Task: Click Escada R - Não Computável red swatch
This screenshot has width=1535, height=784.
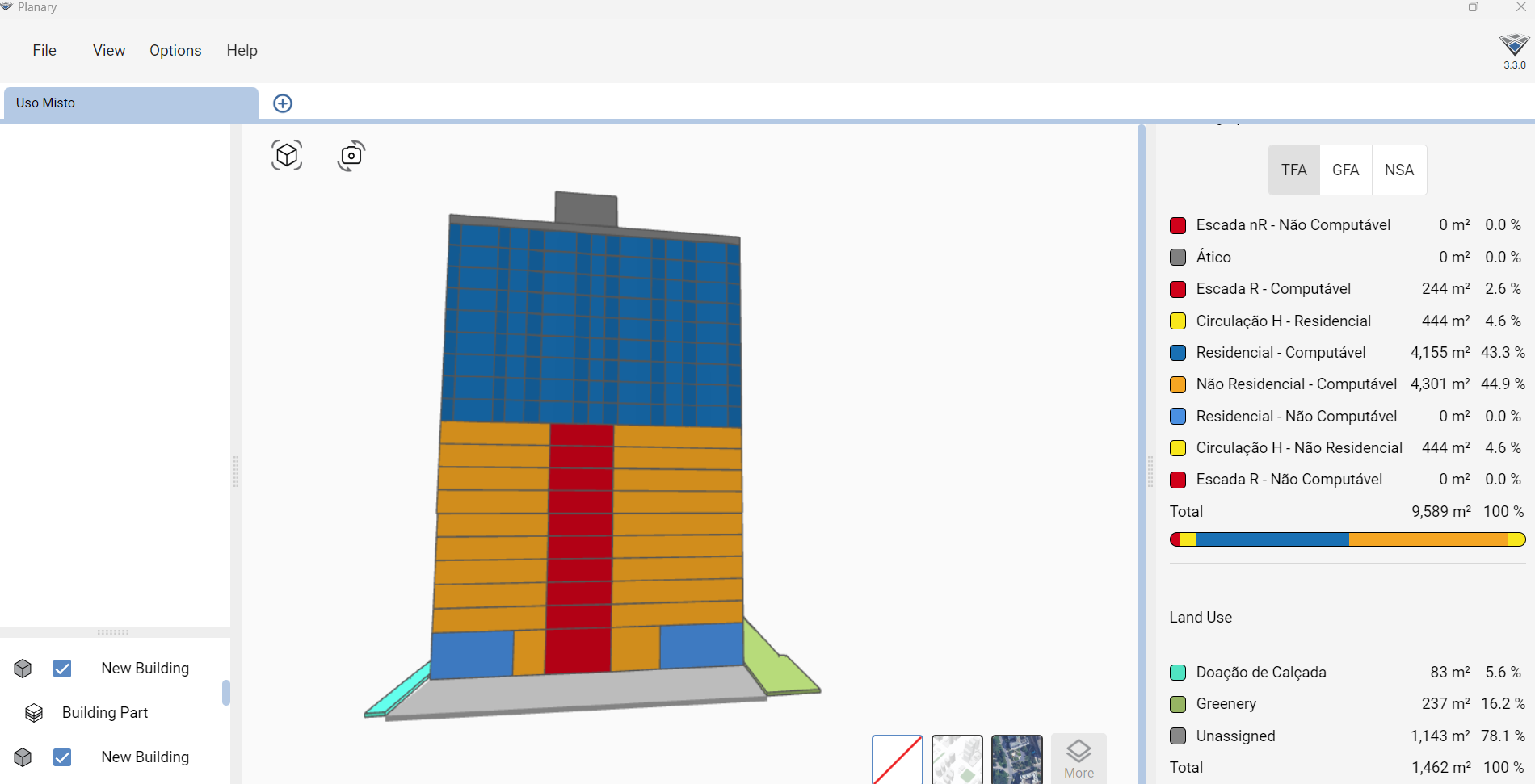Action: tap(1178, 480)
